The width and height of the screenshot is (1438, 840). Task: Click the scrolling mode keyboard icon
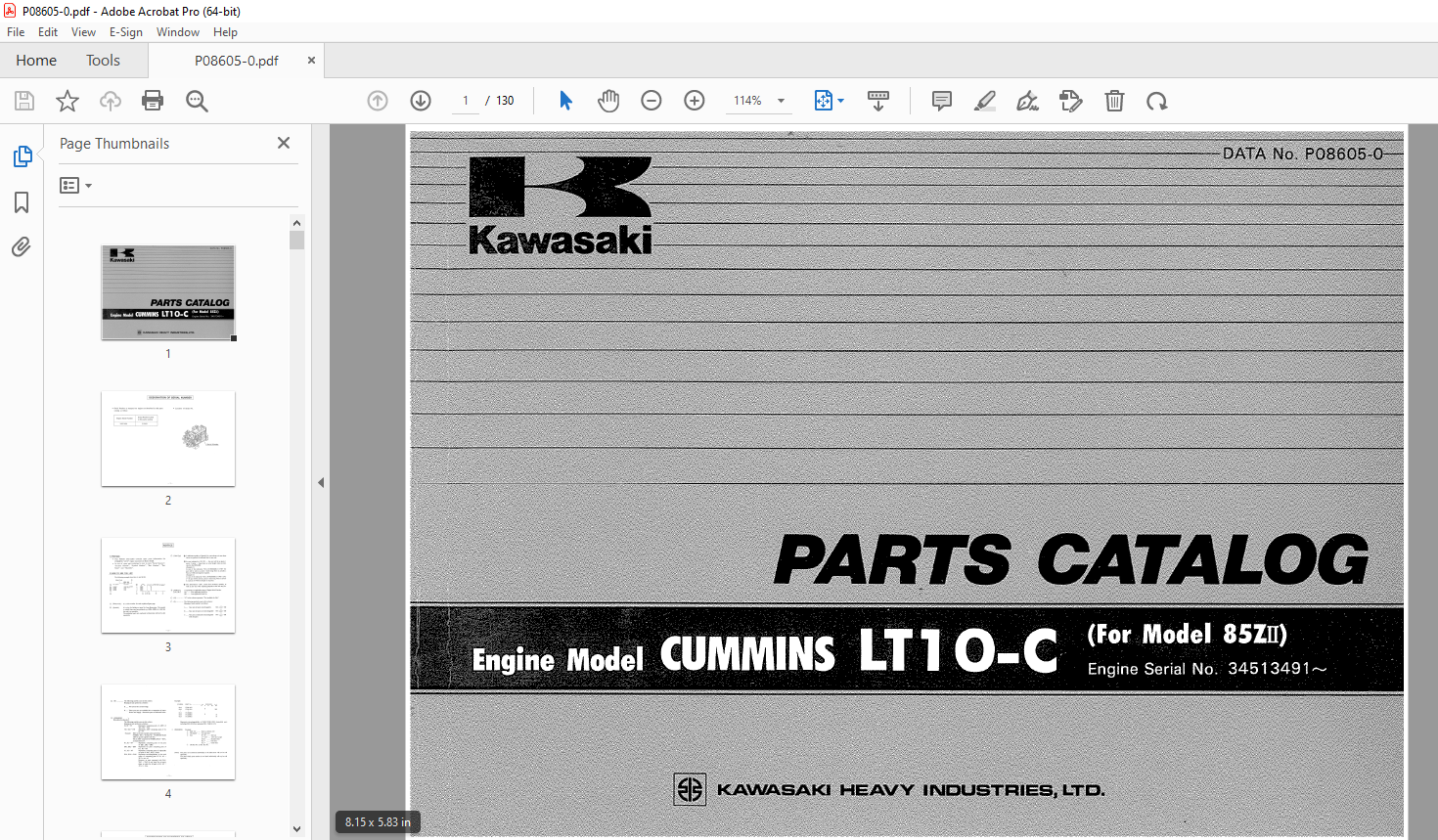[x=878, y=101]
